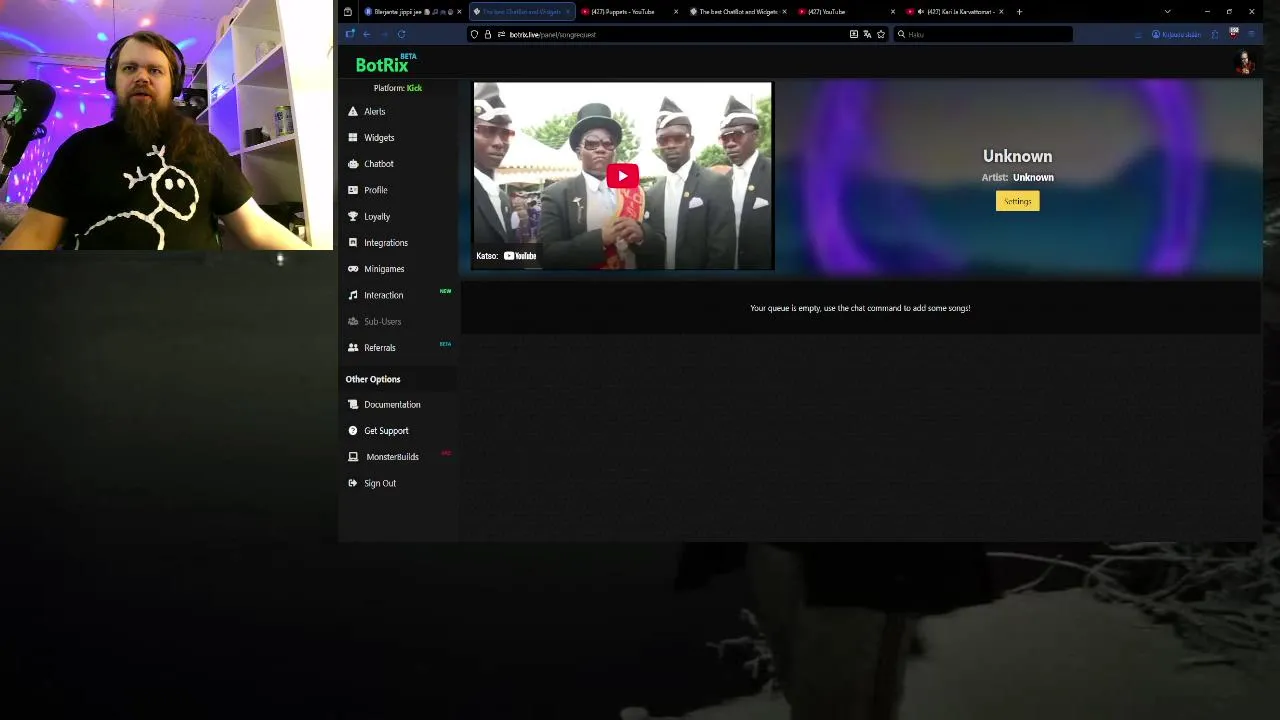This screenshot has height=720, width=1280.
Task: Click the Referrals people icon
Action: pos(353,347)
